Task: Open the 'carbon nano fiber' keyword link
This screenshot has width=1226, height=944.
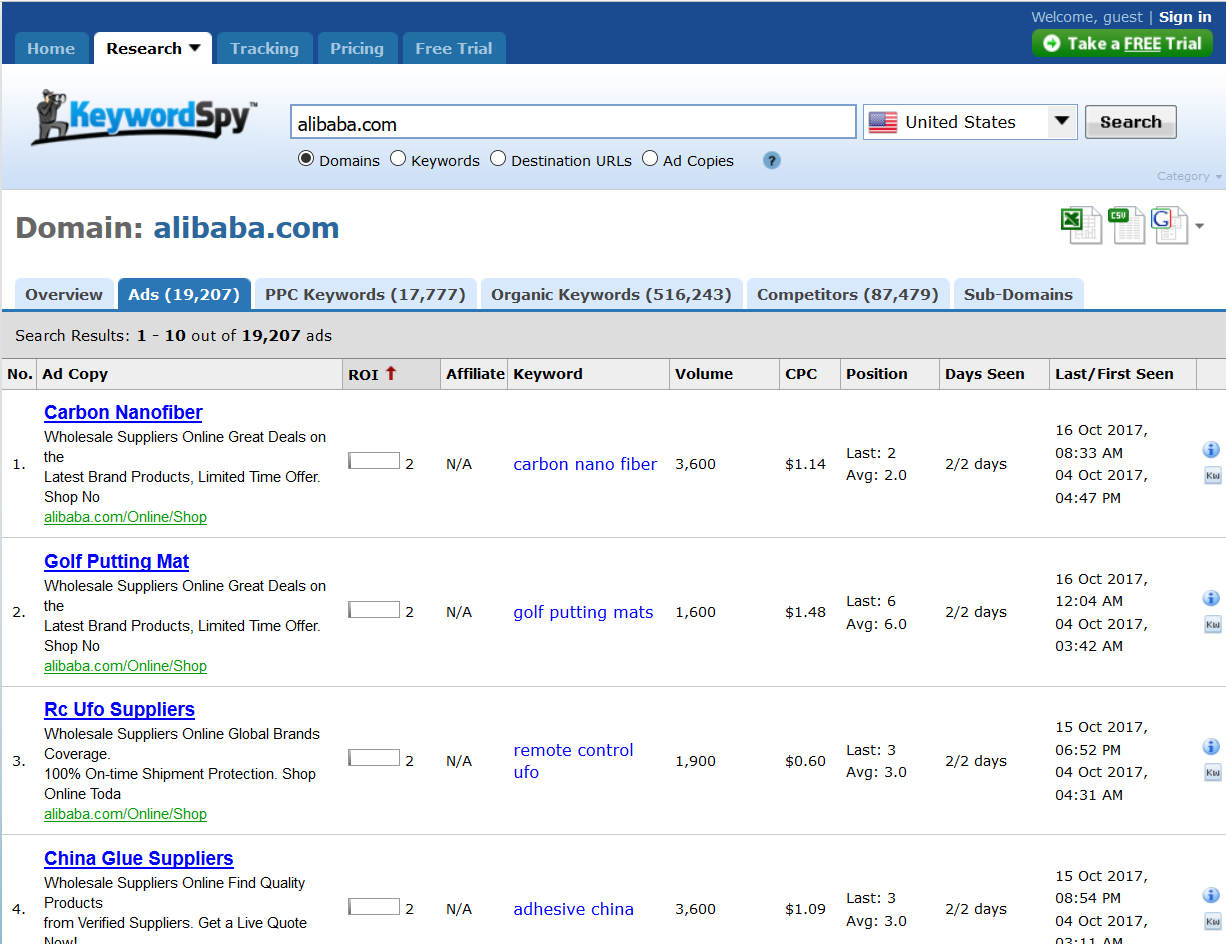Action: click(585, 464)
